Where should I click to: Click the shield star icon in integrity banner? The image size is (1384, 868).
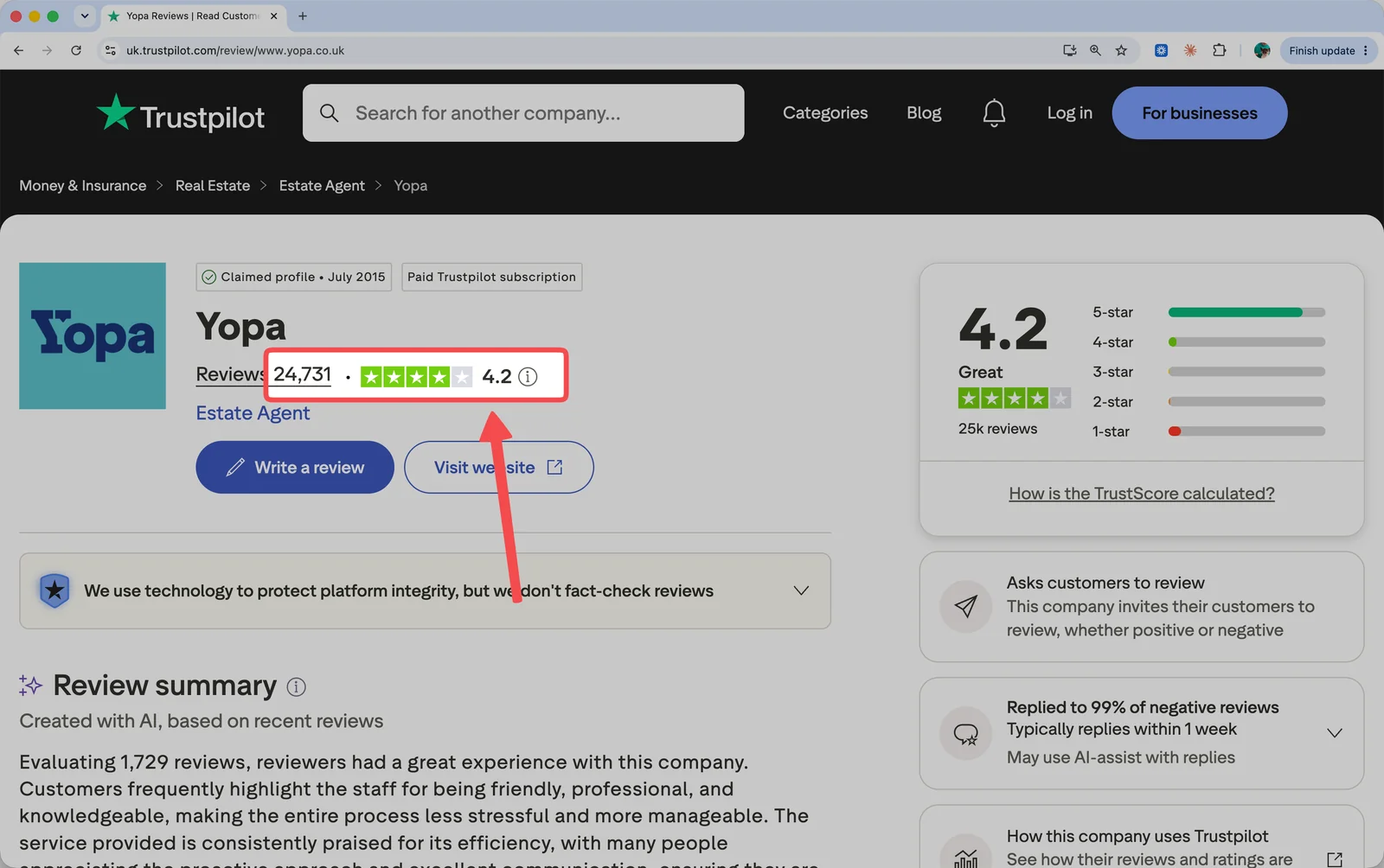click(x=54, y=590)
